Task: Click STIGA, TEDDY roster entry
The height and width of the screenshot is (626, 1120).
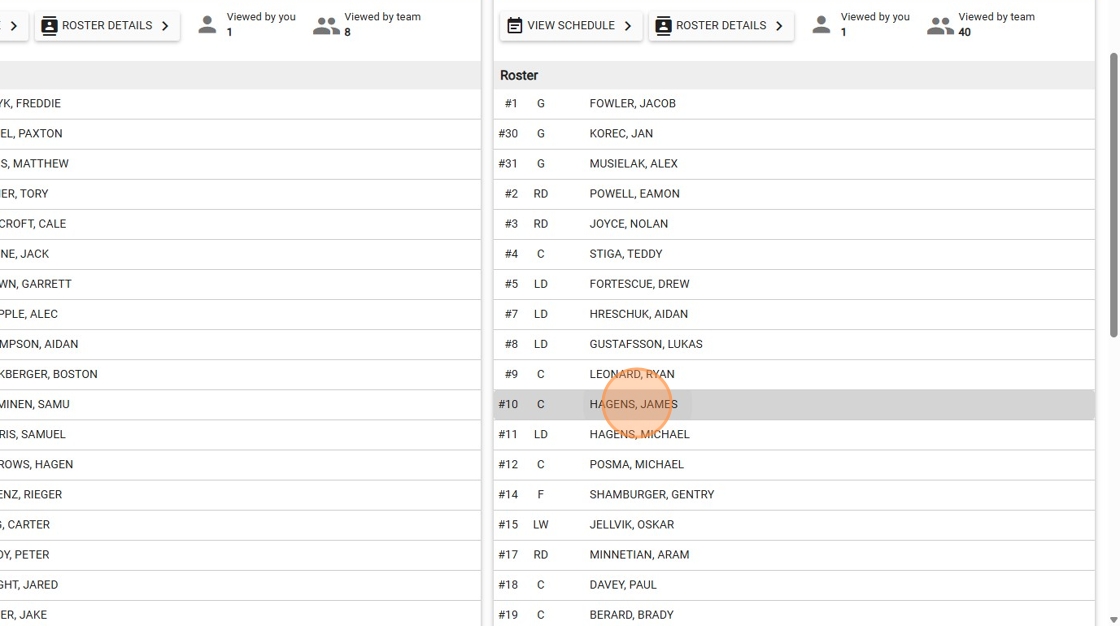Action: pos(626,254)
